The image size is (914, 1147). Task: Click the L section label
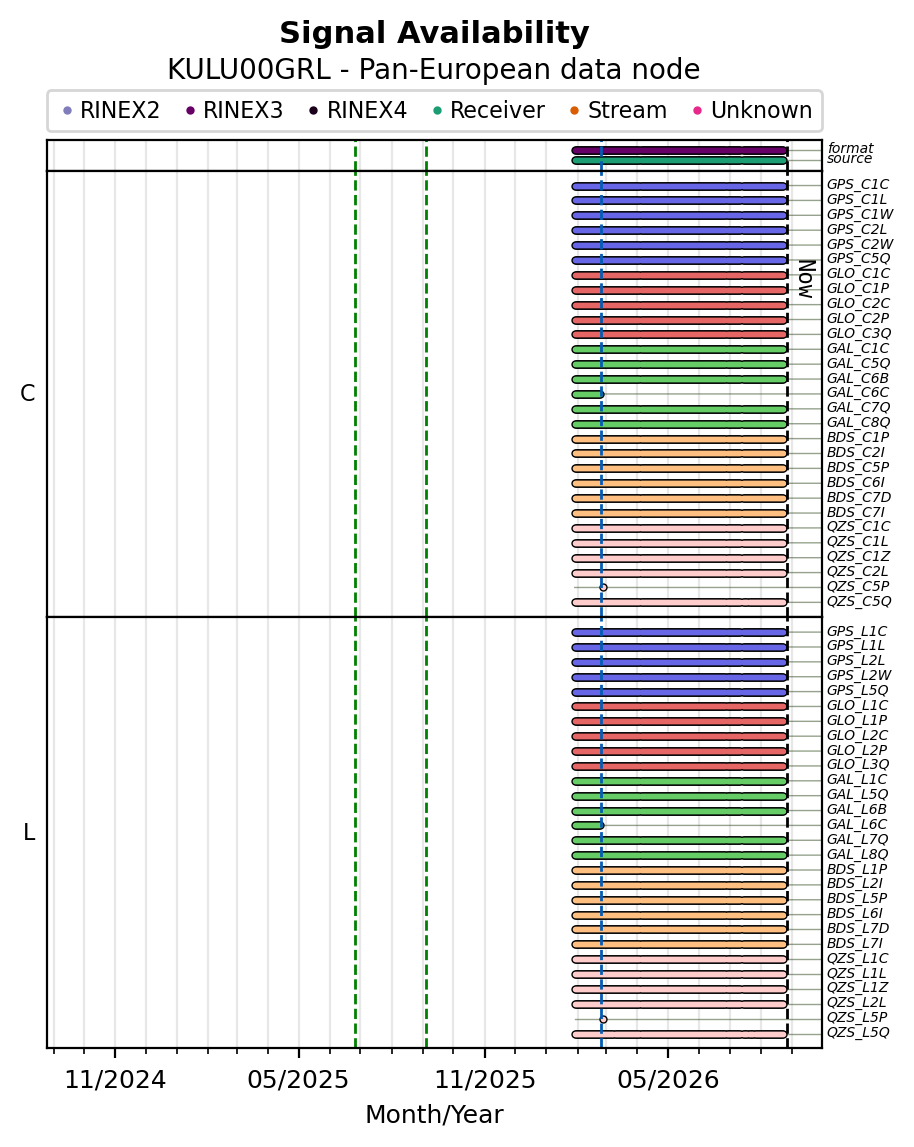pos(29,832)
